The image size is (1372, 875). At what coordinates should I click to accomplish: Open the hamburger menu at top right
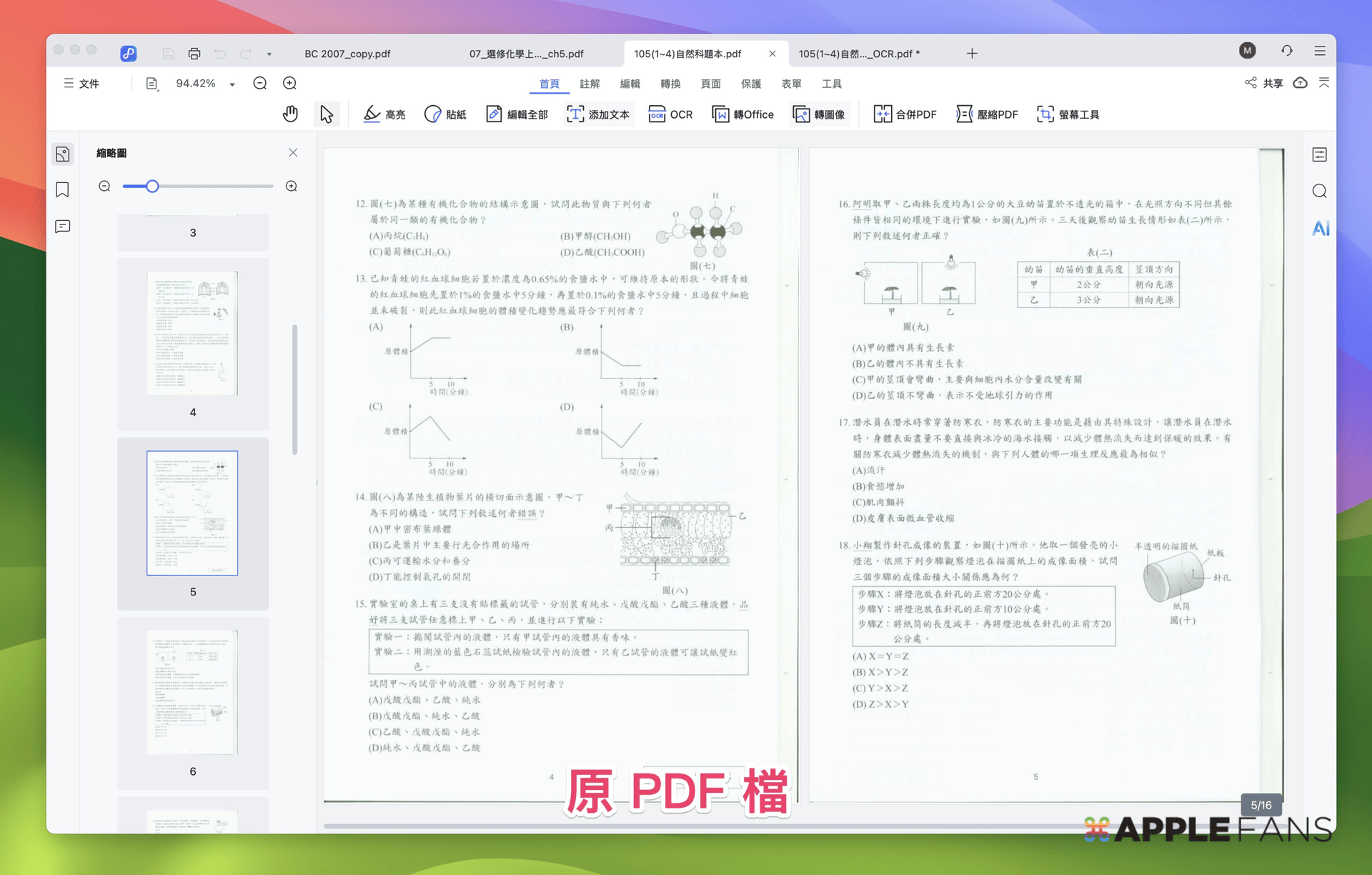[1320, 50]
